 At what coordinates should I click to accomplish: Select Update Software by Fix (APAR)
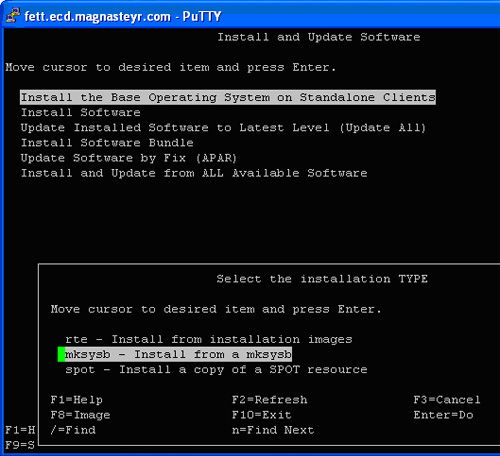129,158
